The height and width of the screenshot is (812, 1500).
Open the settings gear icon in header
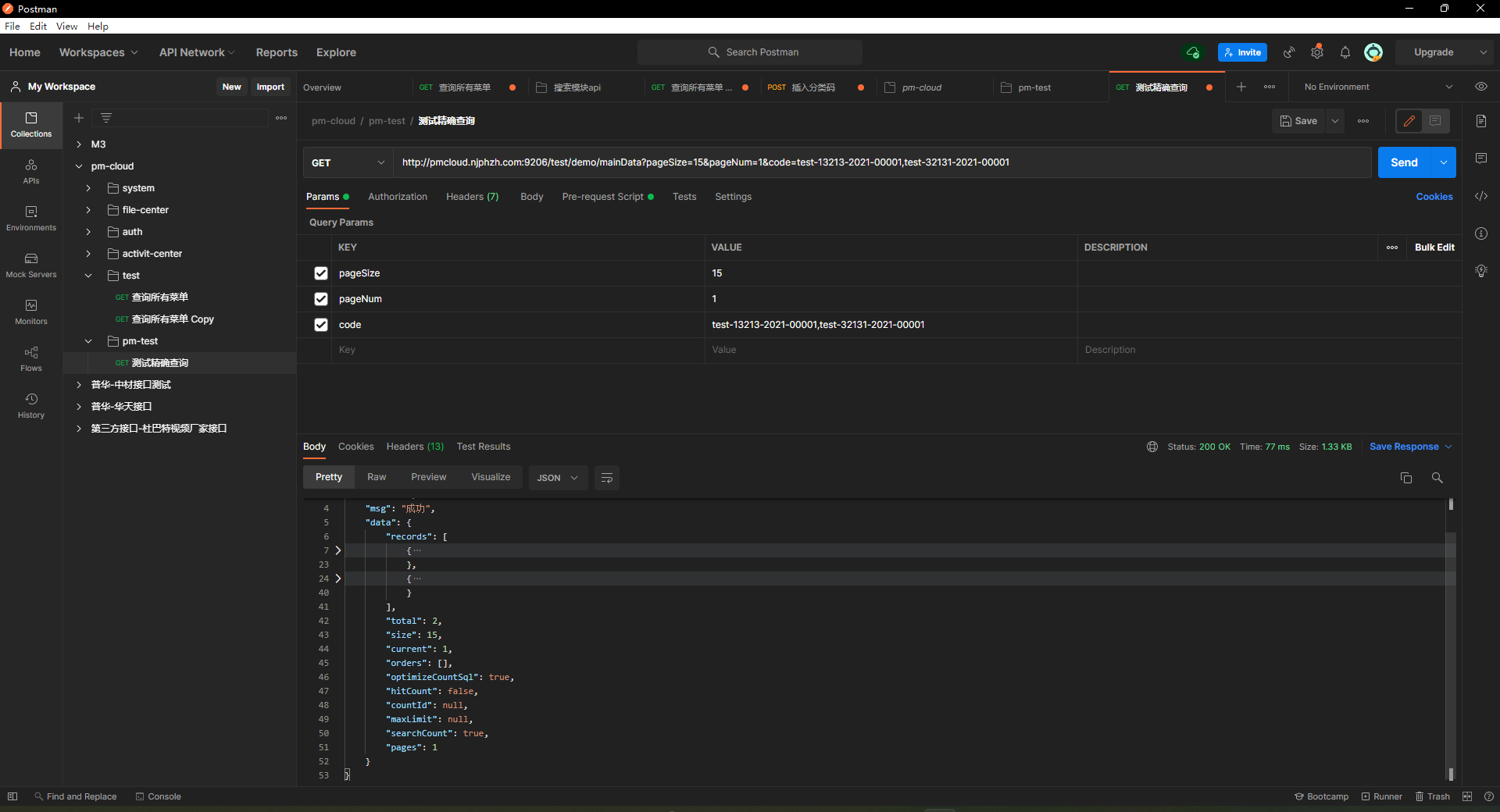1317,52
